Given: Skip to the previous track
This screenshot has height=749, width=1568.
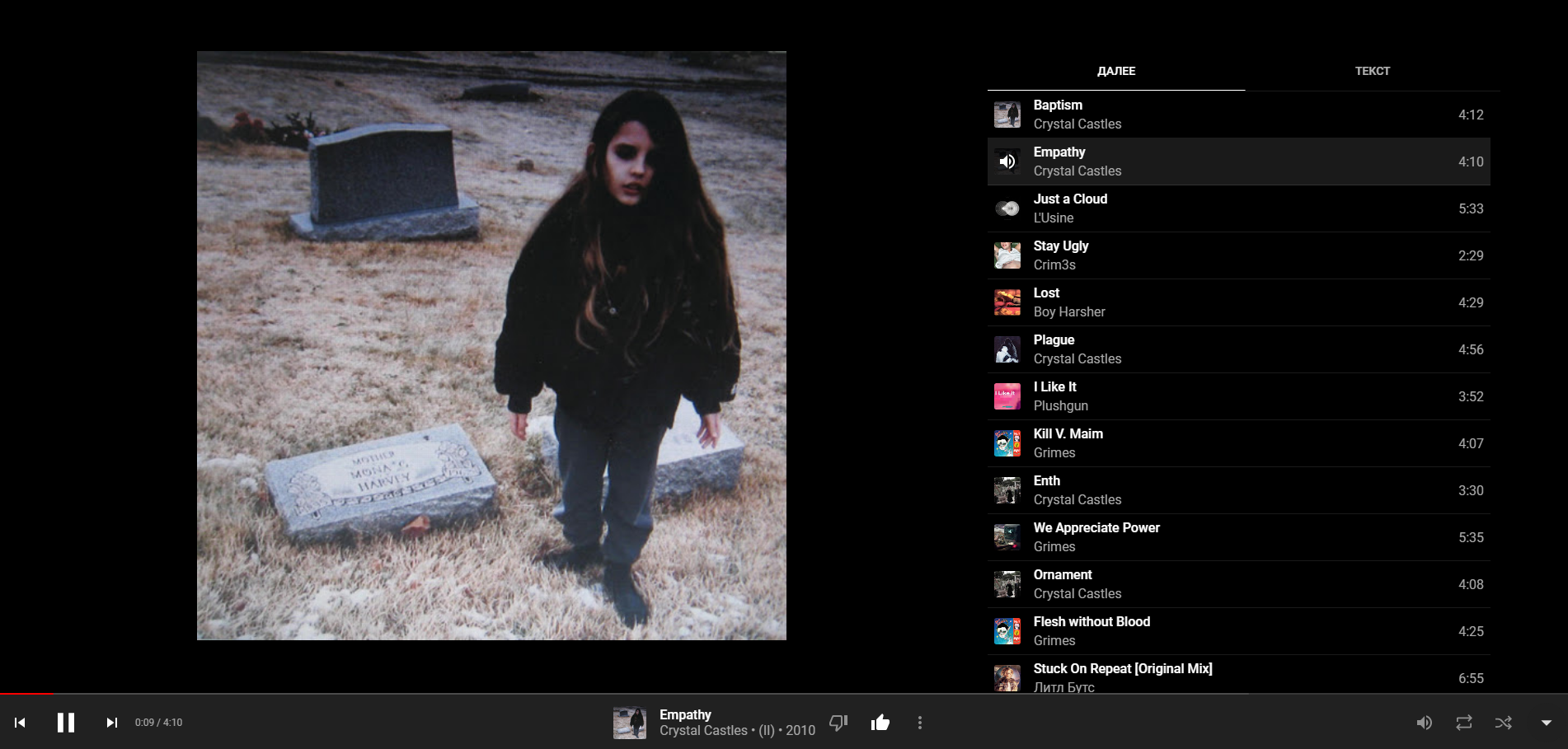Looking at the screenshot, I should [20, 723].
